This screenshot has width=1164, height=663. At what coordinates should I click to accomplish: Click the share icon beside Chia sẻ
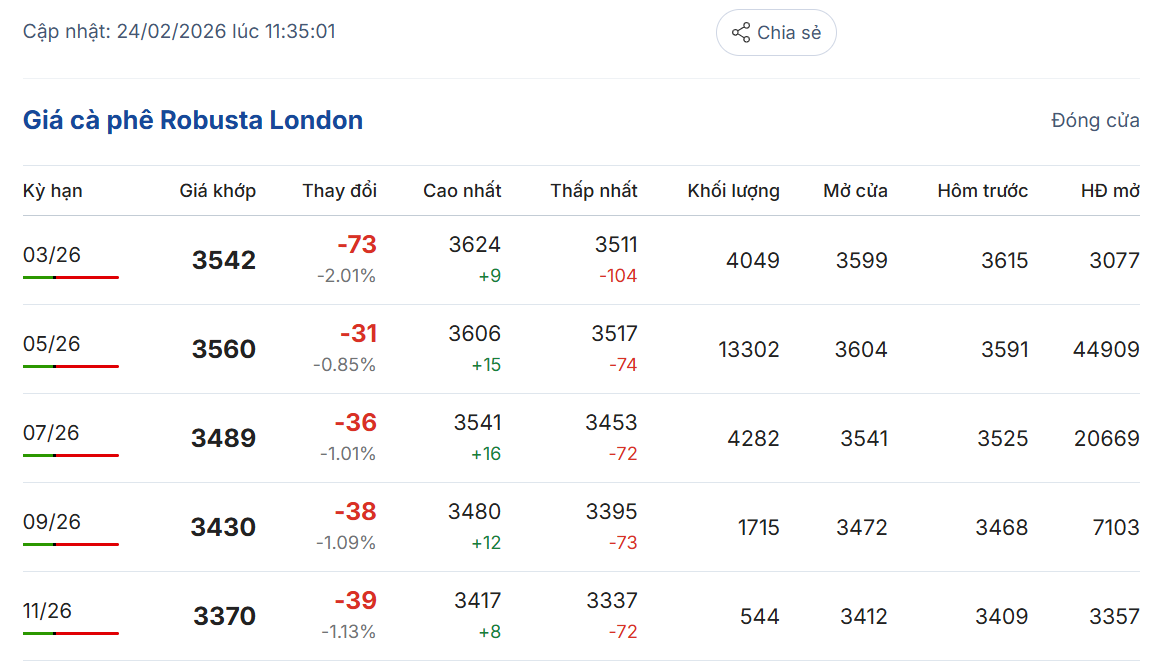point(741,33)
